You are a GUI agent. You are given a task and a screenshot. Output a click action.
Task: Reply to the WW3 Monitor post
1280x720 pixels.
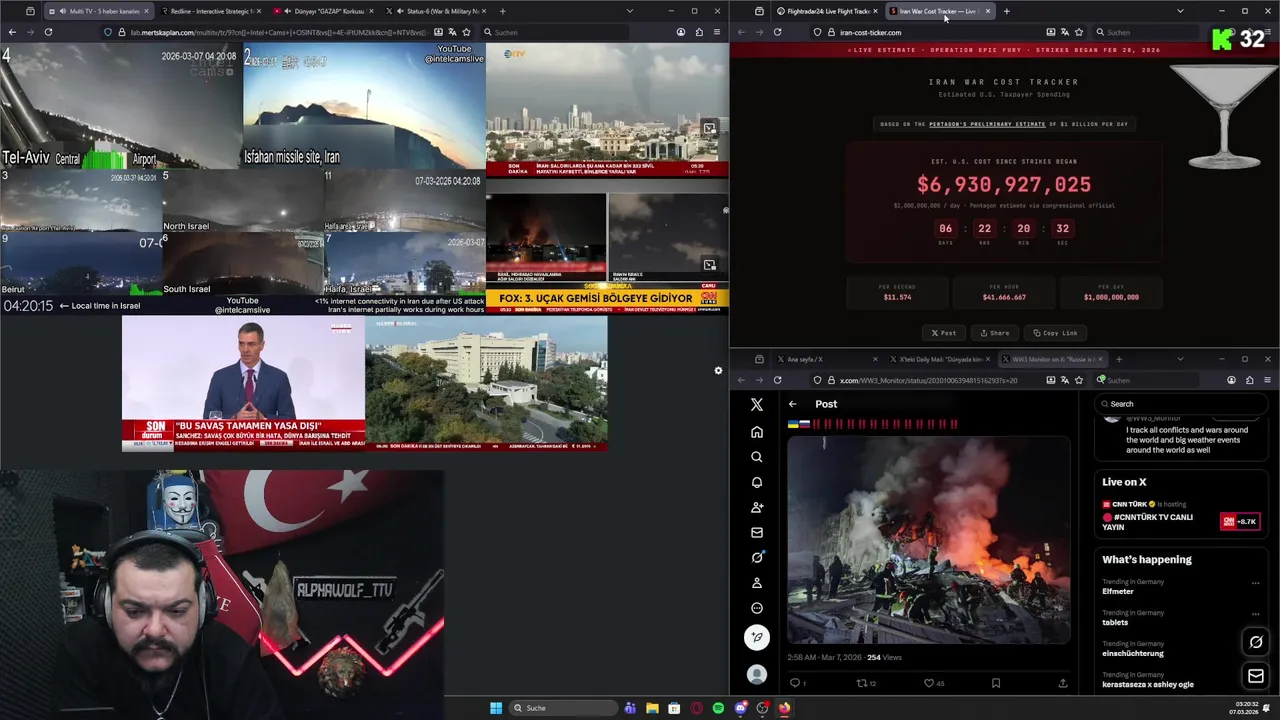point(797,683)
